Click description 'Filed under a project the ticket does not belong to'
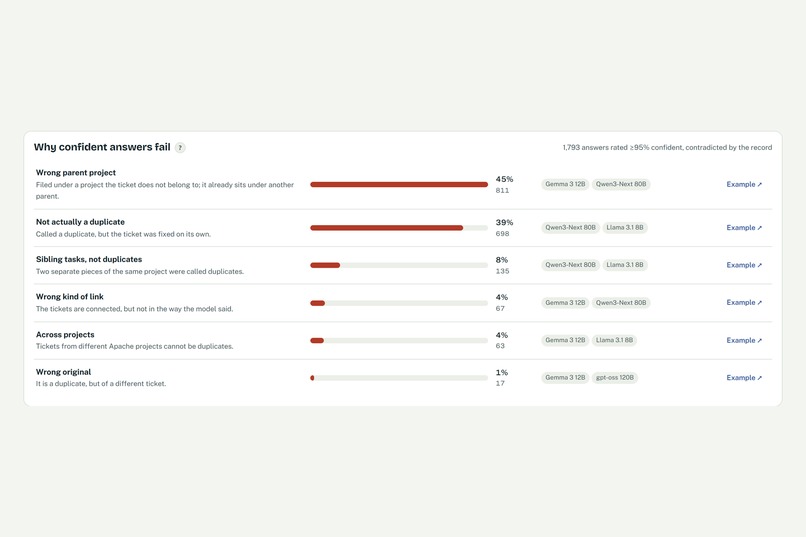The image size is (806, 537). pyautogui.click(x=164, y=190)
